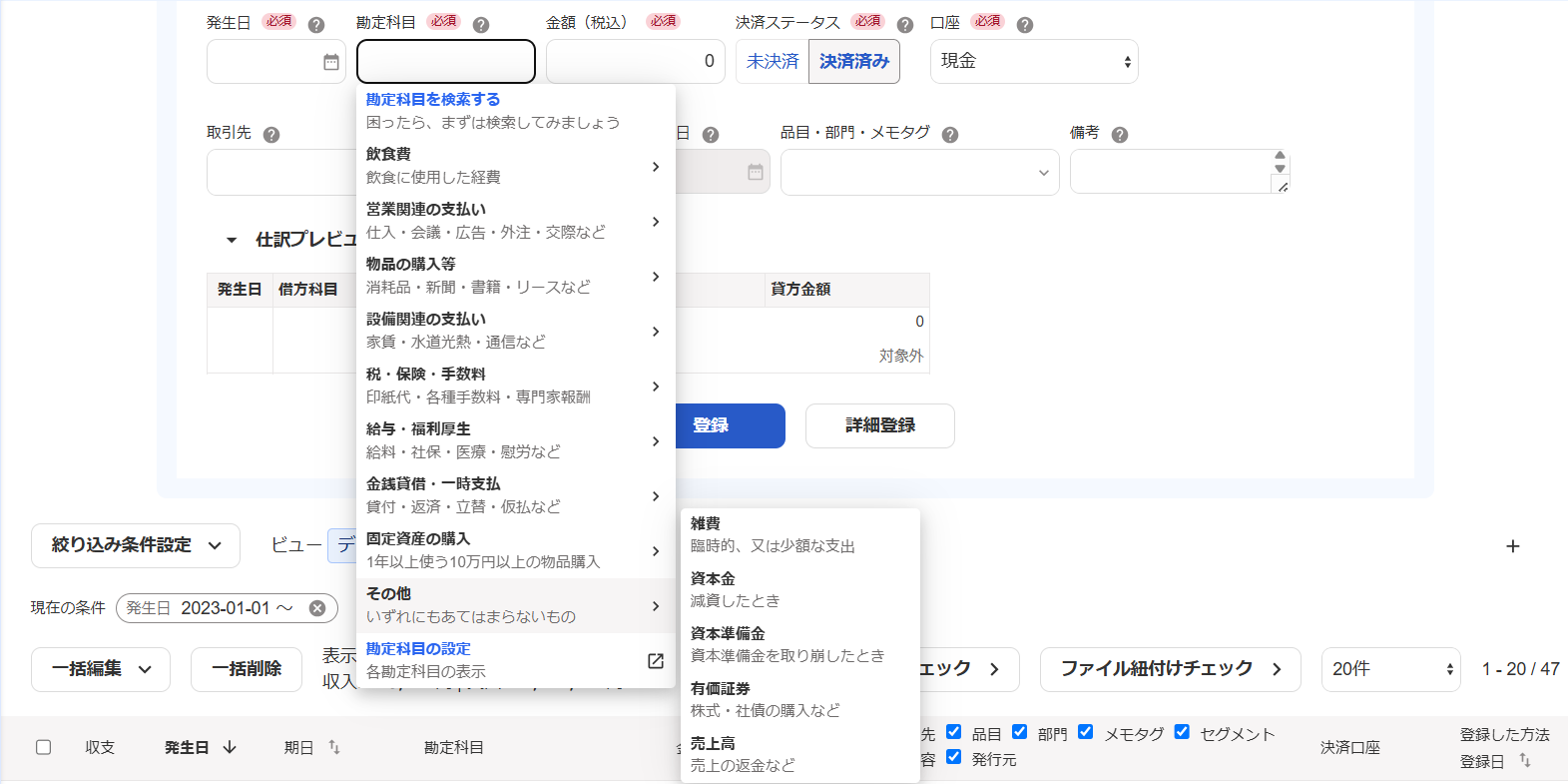This screenshot has width=1568, height=784.
Task: Choose 営業関連の支払い from the account menu
Action: (x=515, y=221)
